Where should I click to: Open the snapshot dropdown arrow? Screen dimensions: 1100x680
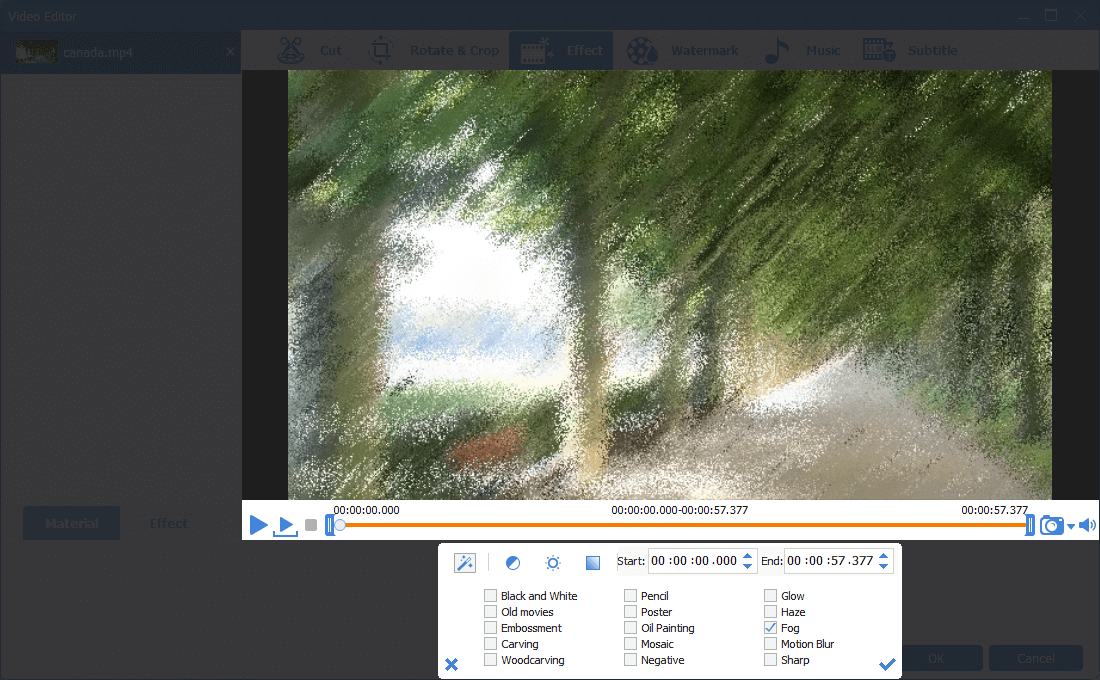tap(1071, 526)
